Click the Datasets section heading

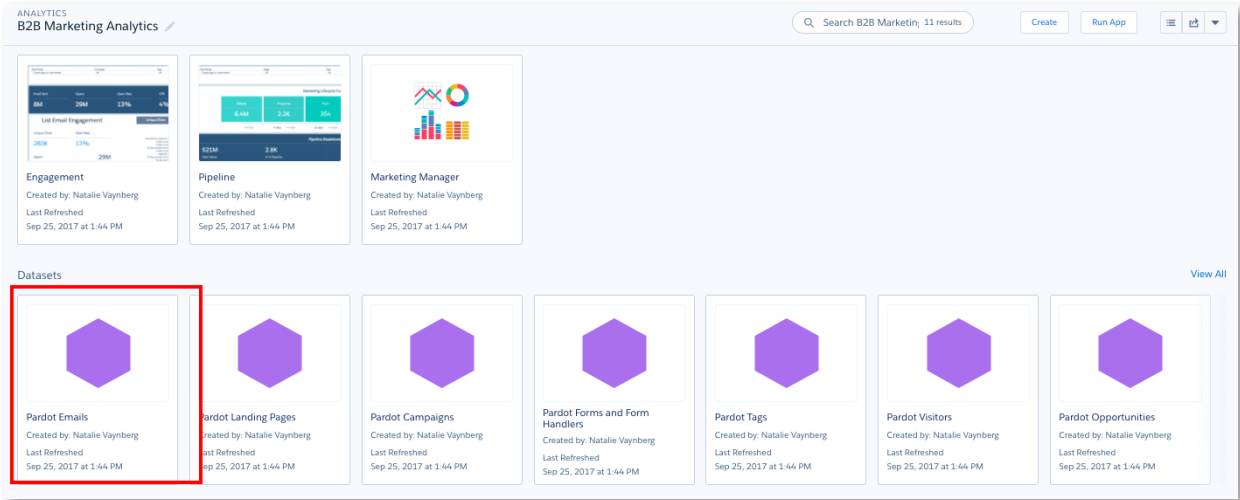(x=39, y=274)
